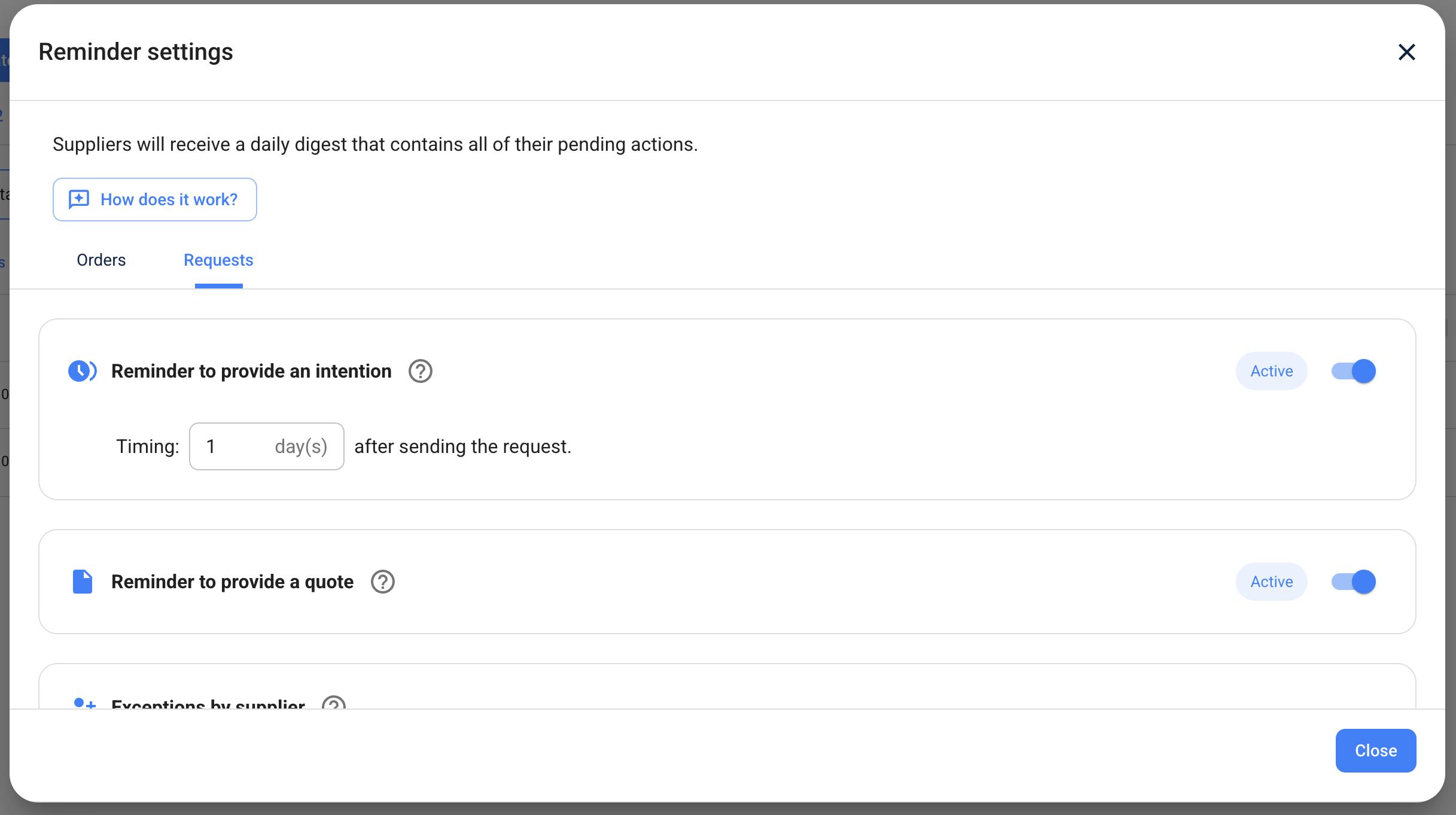Click the clock icon beside intention reminder

click(x=82, y=371)
